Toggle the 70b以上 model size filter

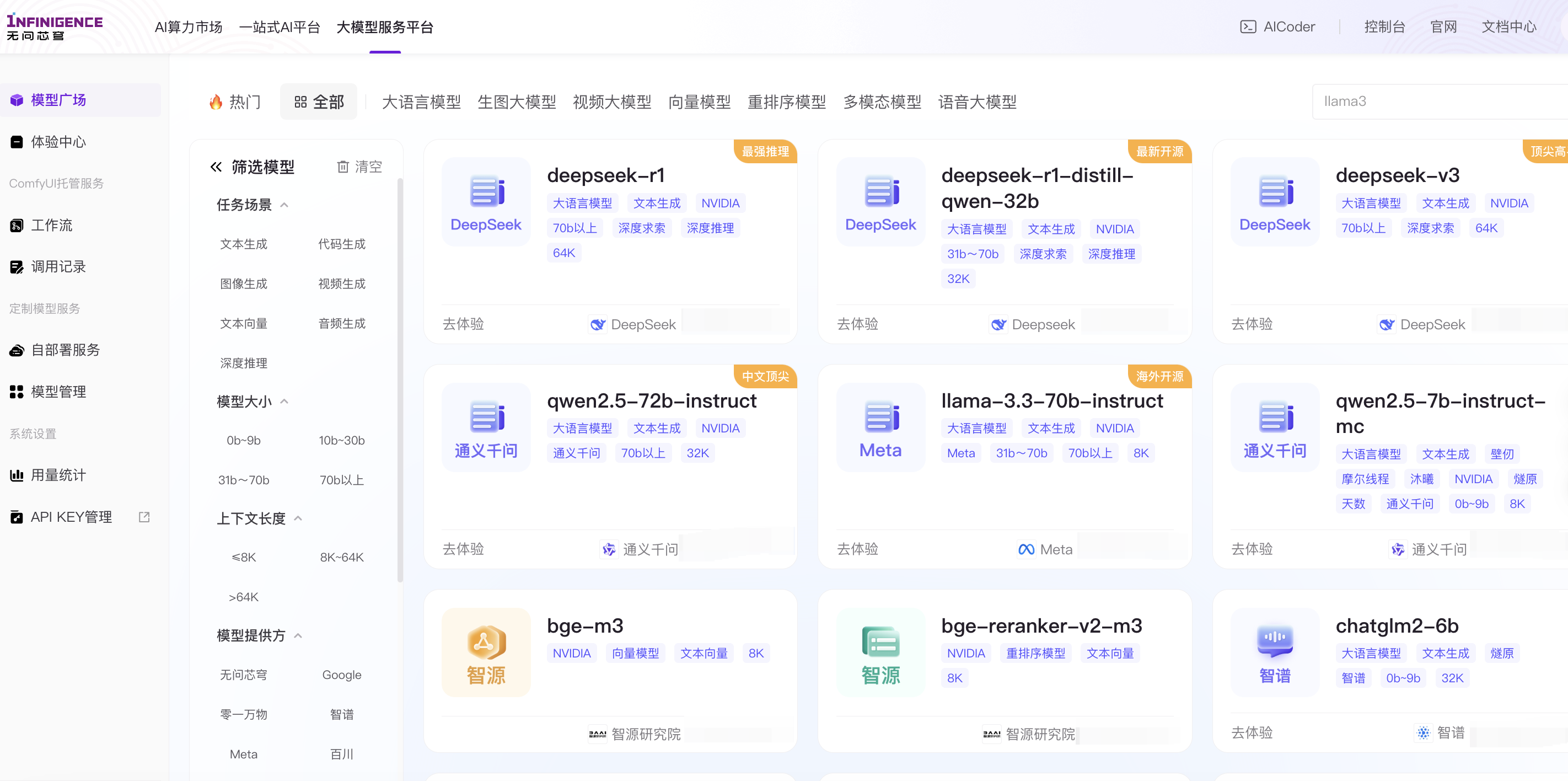pyautogui.click(x=341, y=480)
